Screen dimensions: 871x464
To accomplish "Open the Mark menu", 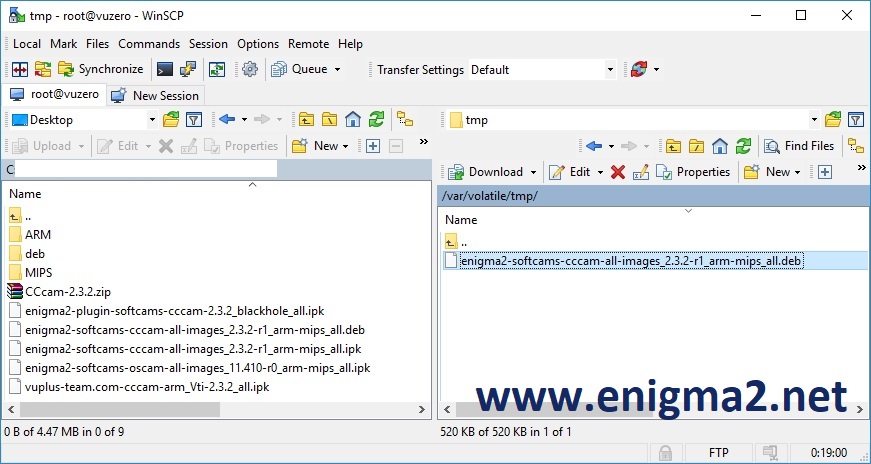I will click(63, 44).
